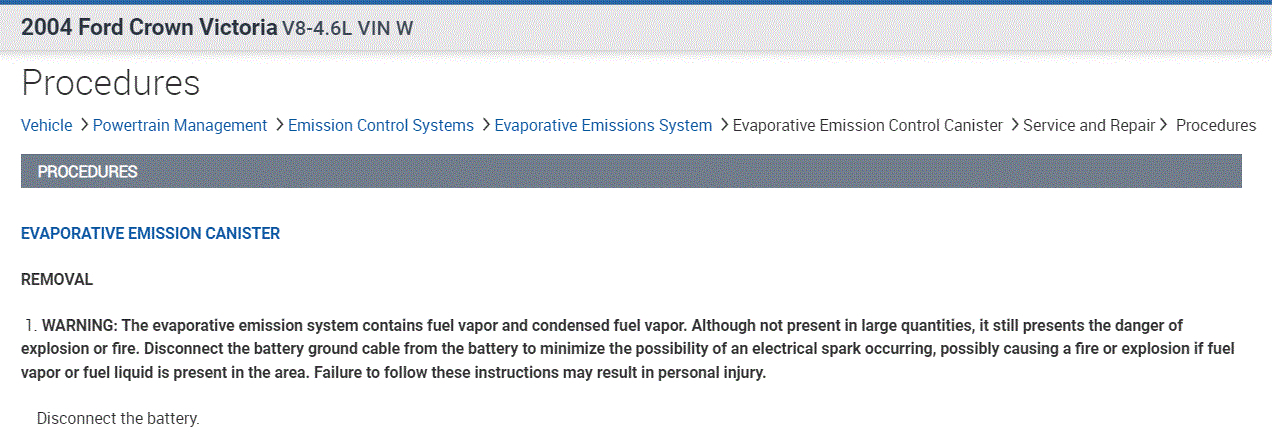Click the chevron before Powertrain Management
Viewport: 1272px width, 440px height.
pyautogui.click(x=84, y=125)
